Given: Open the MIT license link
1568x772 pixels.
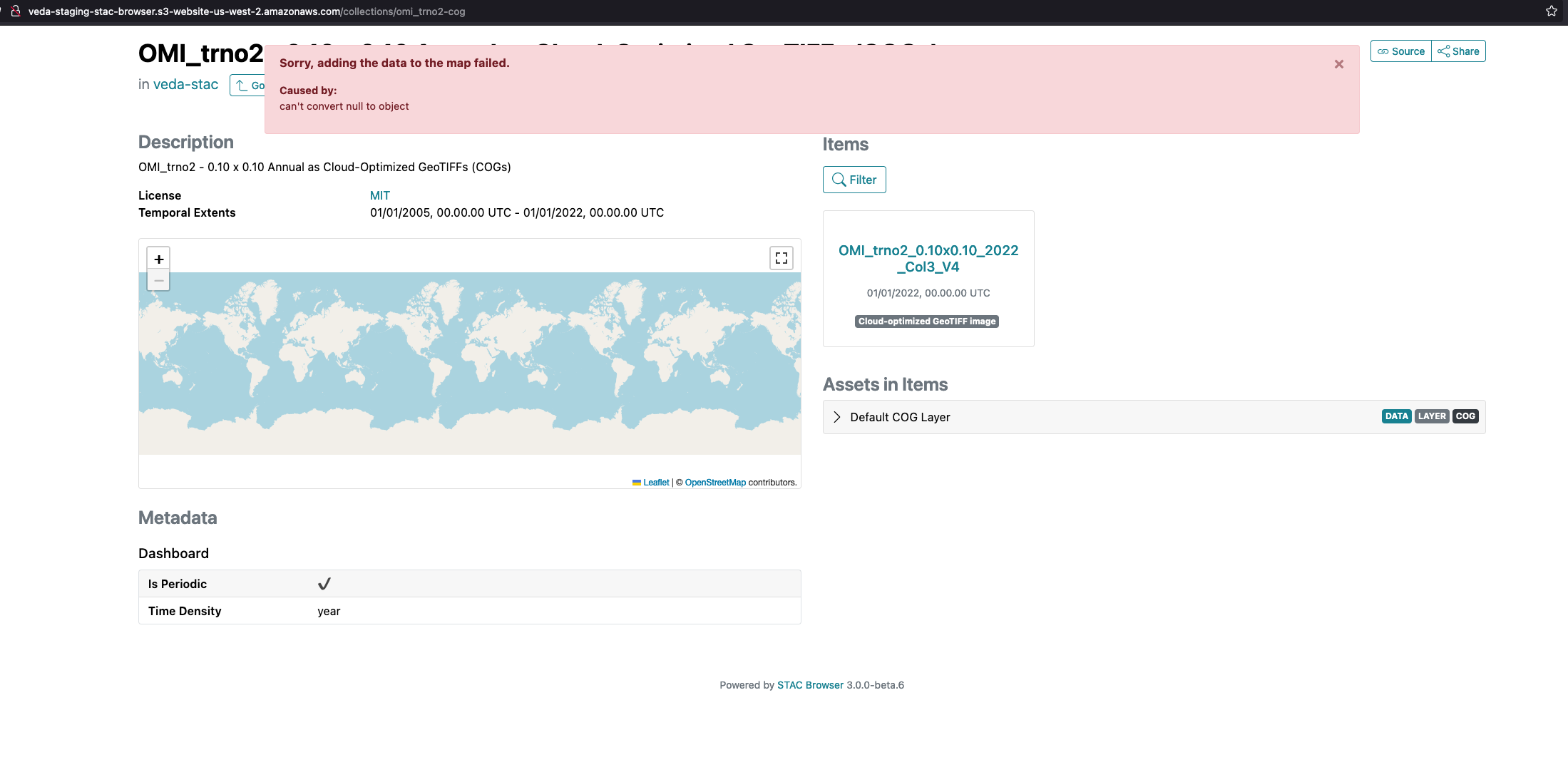Looking at the screenshot, I should [x=379, y=195].
